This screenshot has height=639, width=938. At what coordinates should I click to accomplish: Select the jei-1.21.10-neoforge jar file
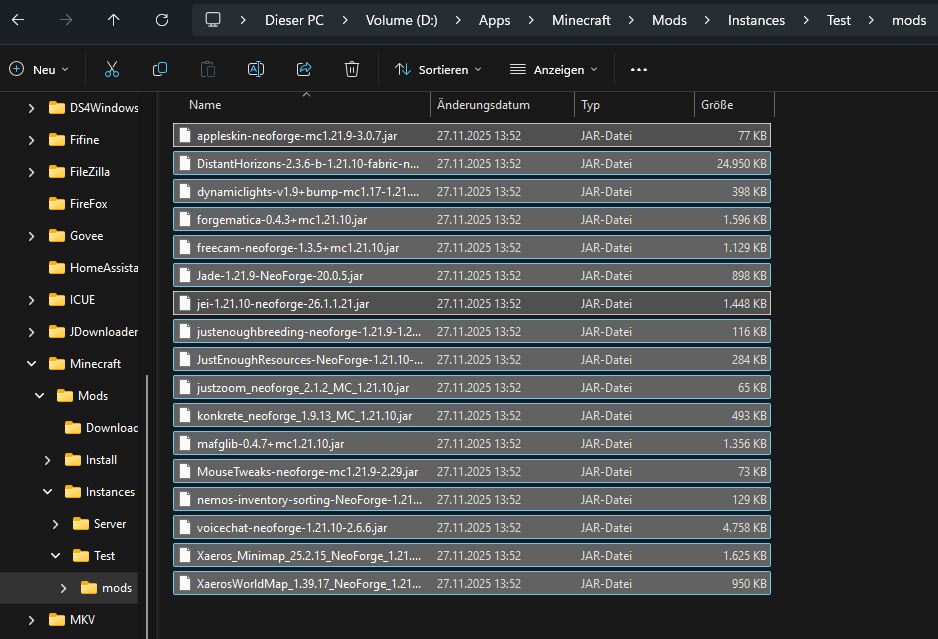pyautogui.click(x=283, y=304)
